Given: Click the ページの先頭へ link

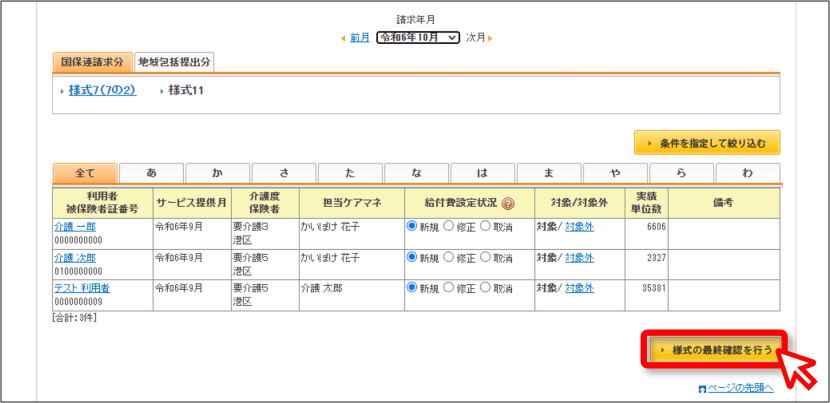Looking at the screenshot, I should pos(741,389).
